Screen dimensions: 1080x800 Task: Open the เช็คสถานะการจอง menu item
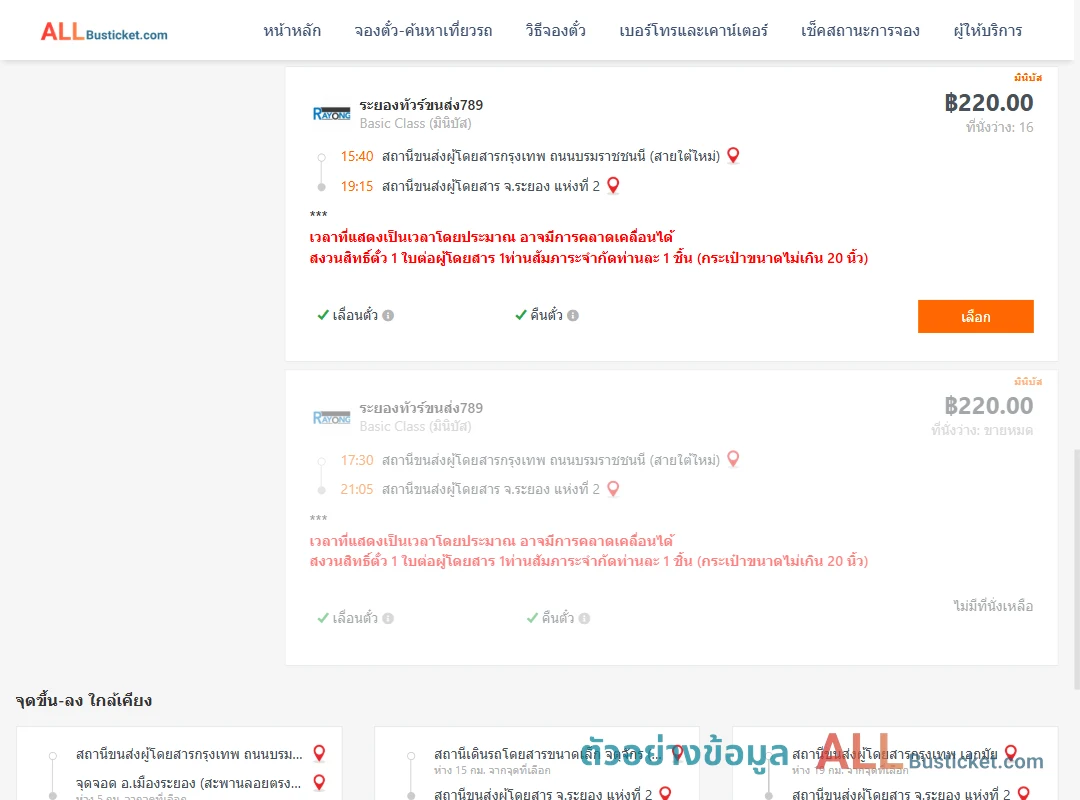point(860,31)
